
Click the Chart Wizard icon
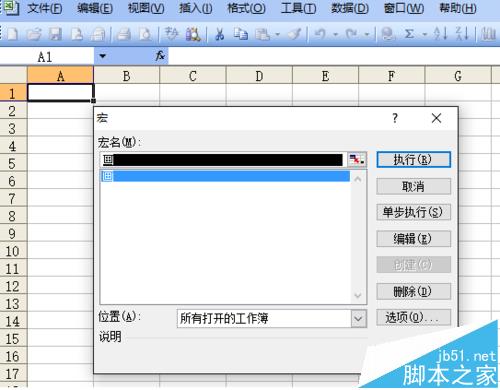click(x=489, y=34)
